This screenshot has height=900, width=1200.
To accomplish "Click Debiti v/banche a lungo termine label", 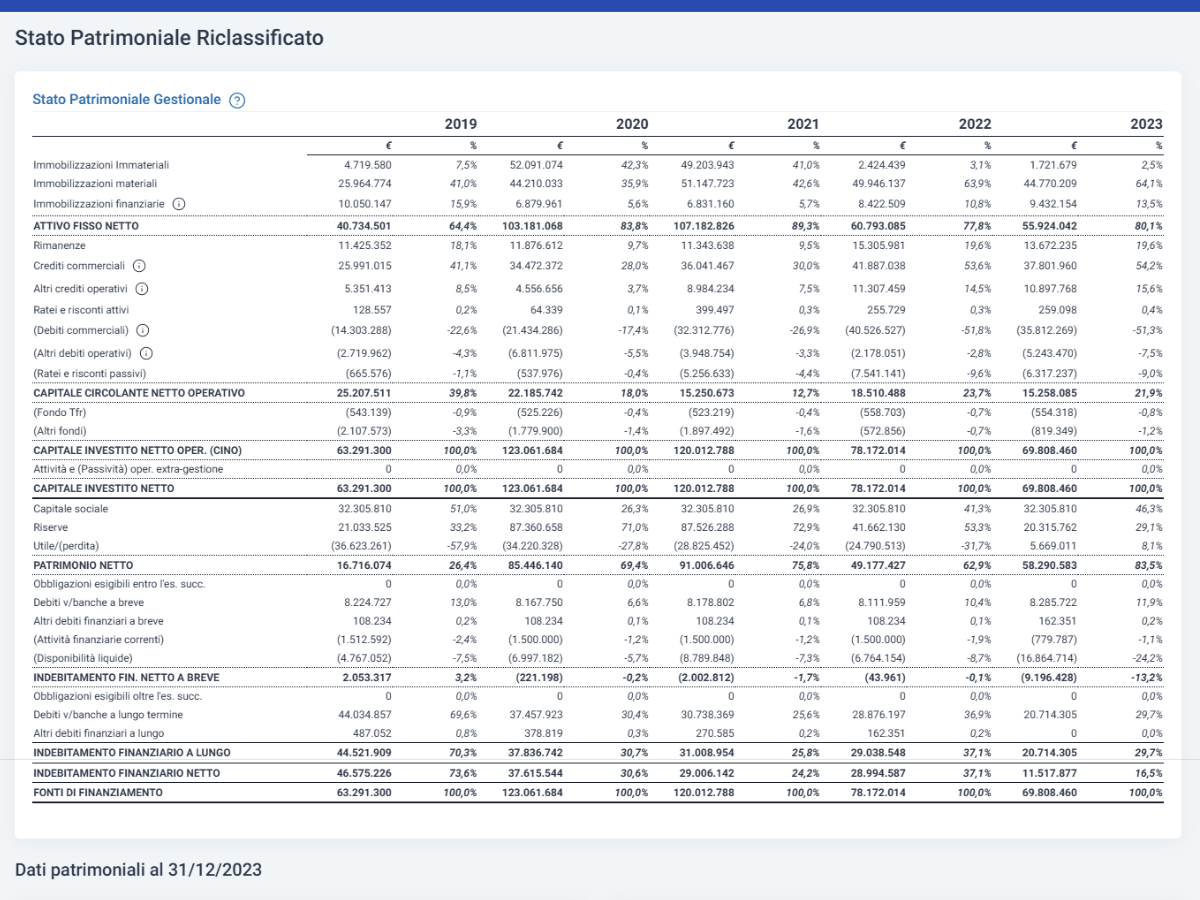I will 108,715.
